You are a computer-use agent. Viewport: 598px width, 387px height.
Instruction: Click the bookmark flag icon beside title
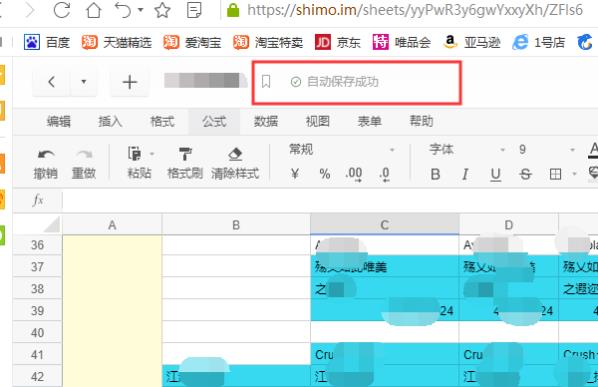[266, 82]
